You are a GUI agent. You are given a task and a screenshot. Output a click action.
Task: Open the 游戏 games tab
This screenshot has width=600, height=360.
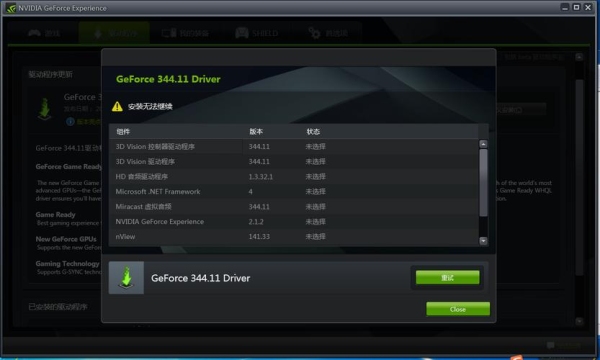click(x=44, y=33)
